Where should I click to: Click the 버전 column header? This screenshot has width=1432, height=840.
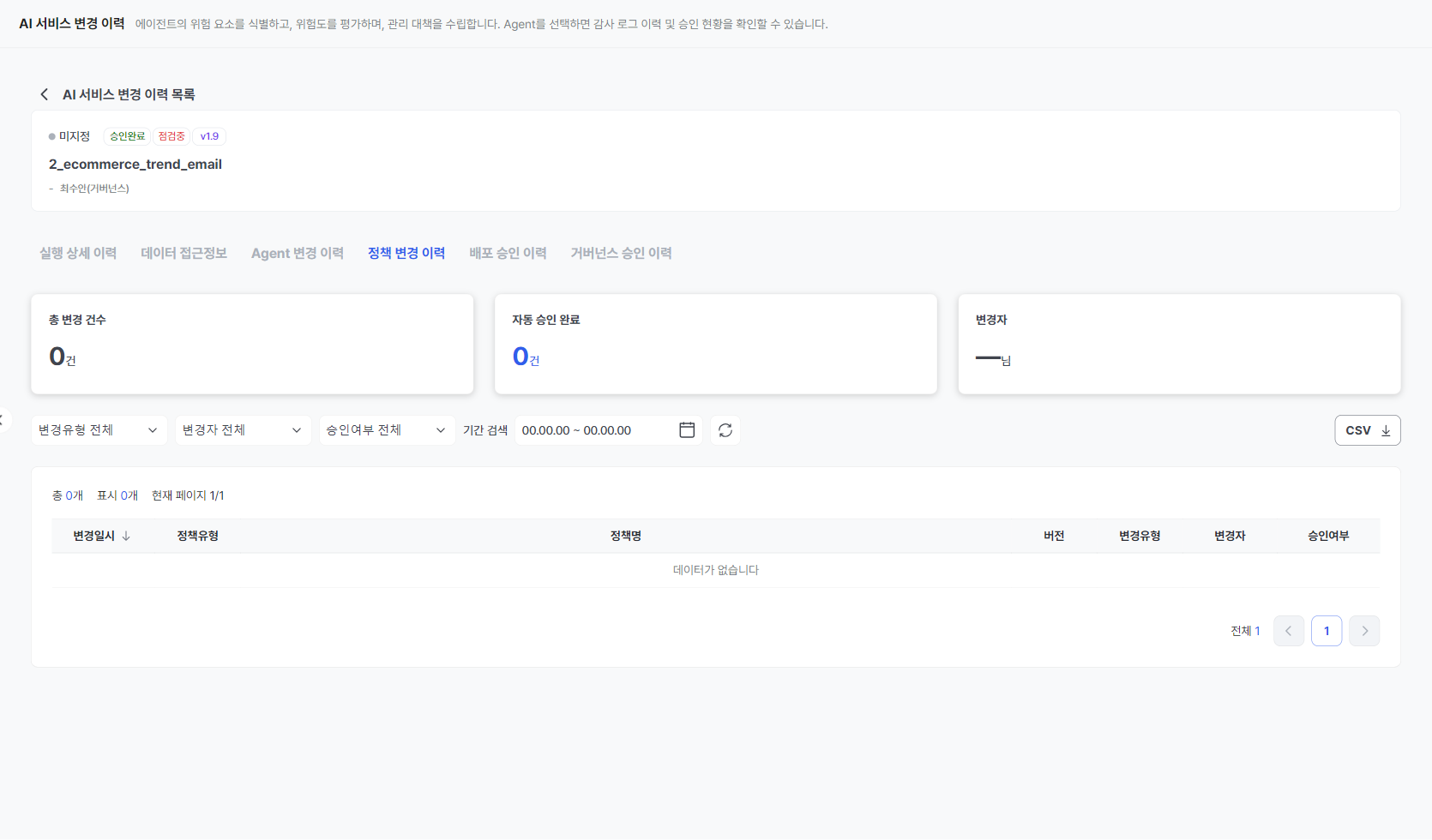click(1054, 536)
